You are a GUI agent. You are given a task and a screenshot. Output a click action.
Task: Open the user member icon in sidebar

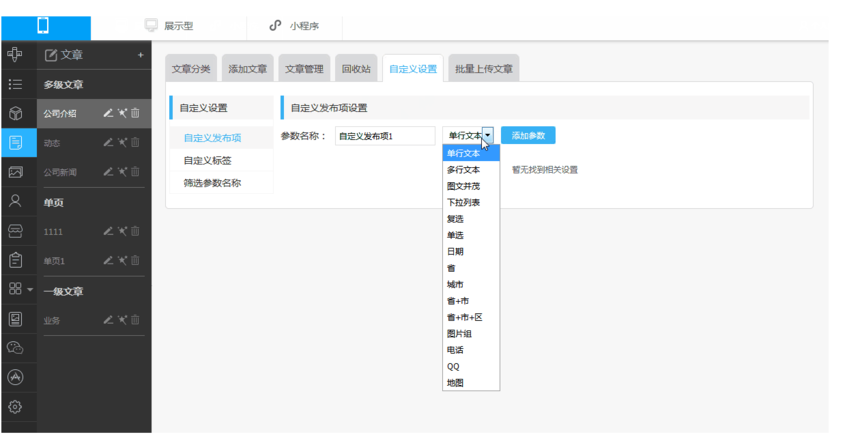(15, 201)
